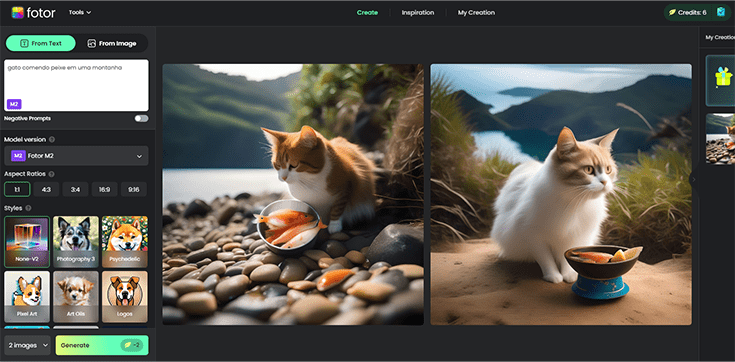The image size is (735, 362).
Task: Choose the Art Oils style
Action: [76, 297]
